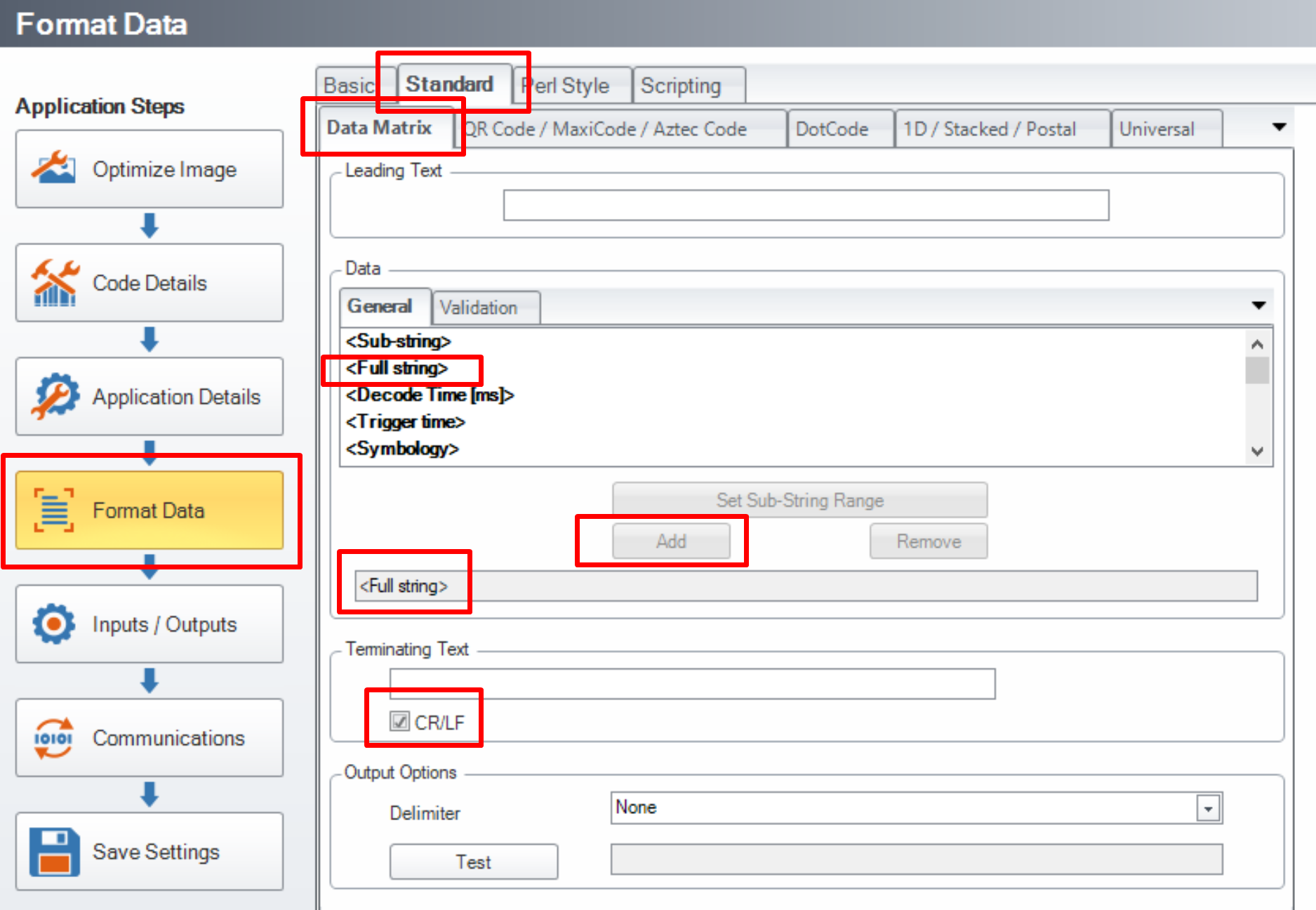Expand the Data tabs overflow arrow
This screenshot has width=1316, height=910.
[x=1258, y=305]
